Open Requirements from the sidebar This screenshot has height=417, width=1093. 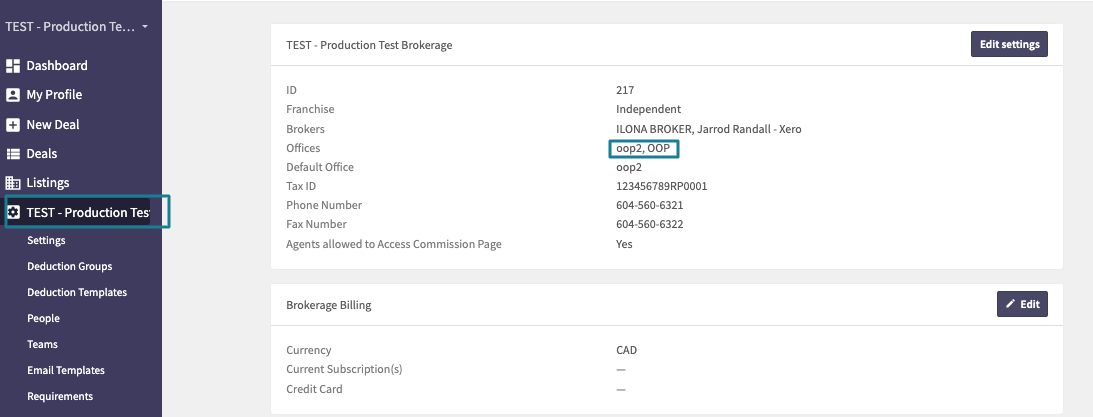pos(60,396)
